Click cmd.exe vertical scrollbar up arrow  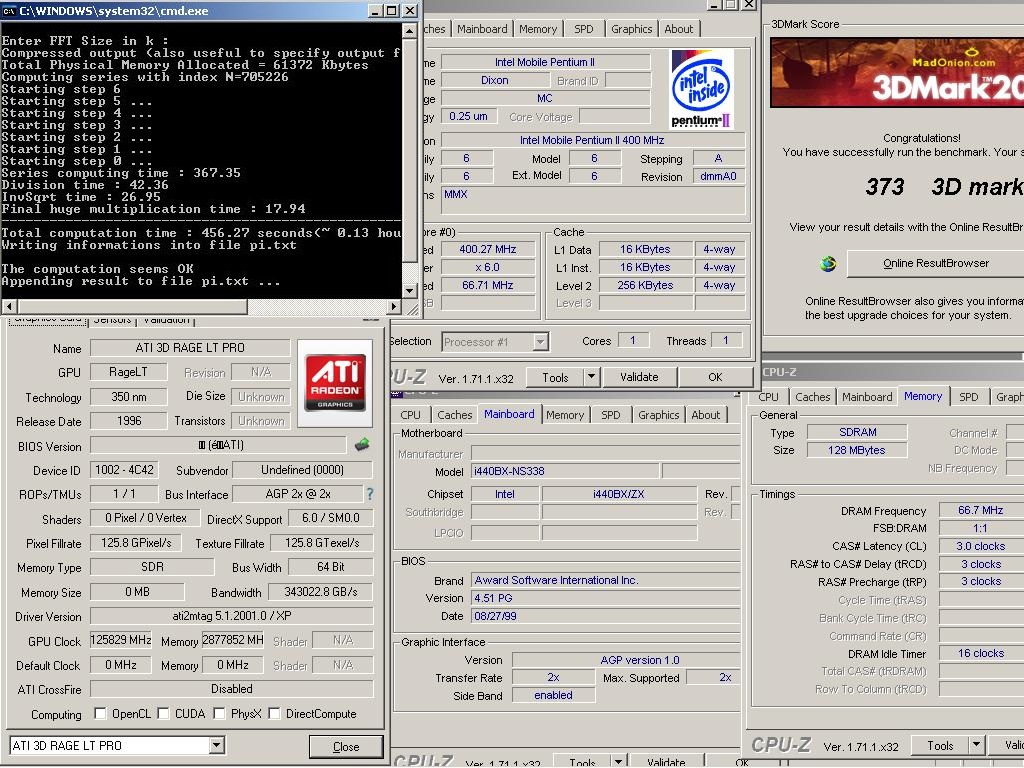pyautogui.click(x=409, y=30)
